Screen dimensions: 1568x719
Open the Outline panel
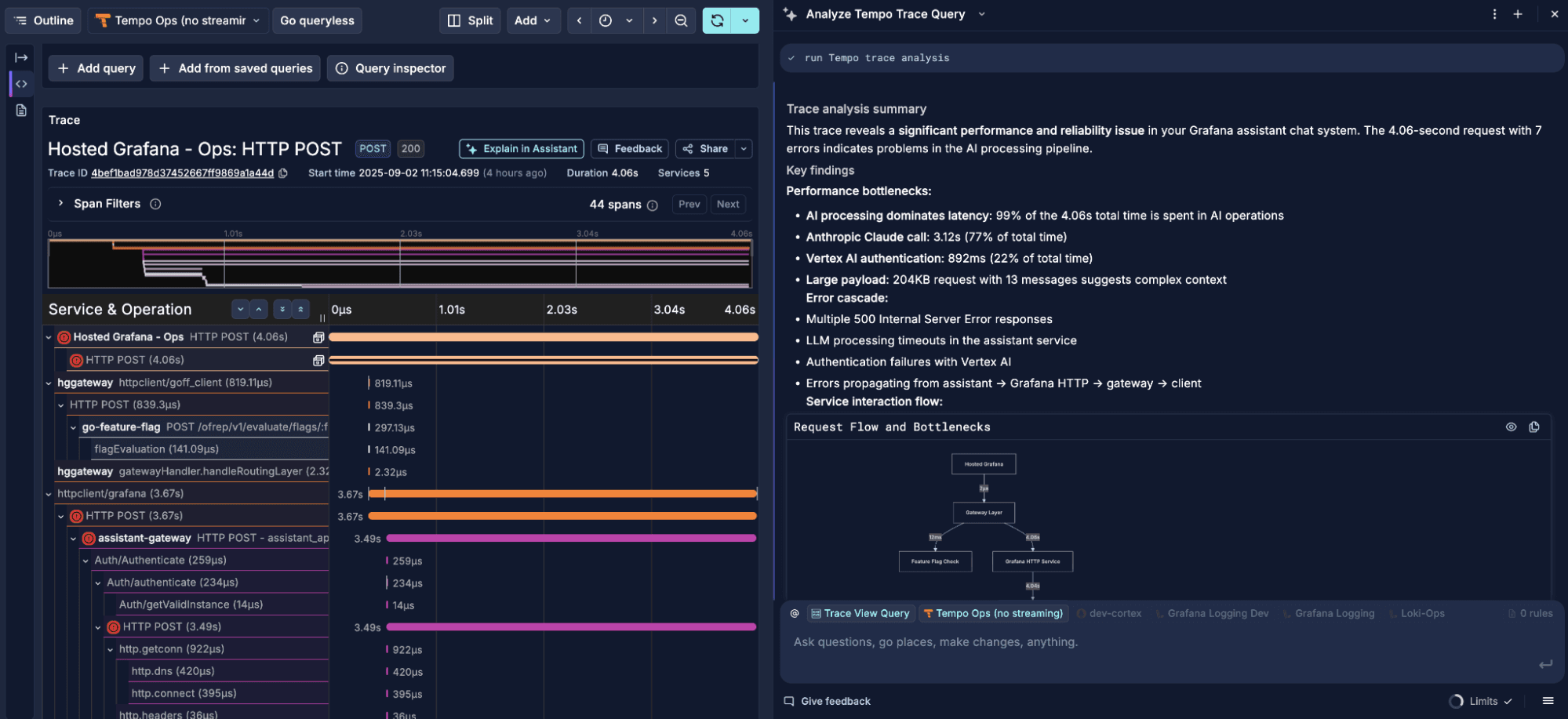coord(43,20)
